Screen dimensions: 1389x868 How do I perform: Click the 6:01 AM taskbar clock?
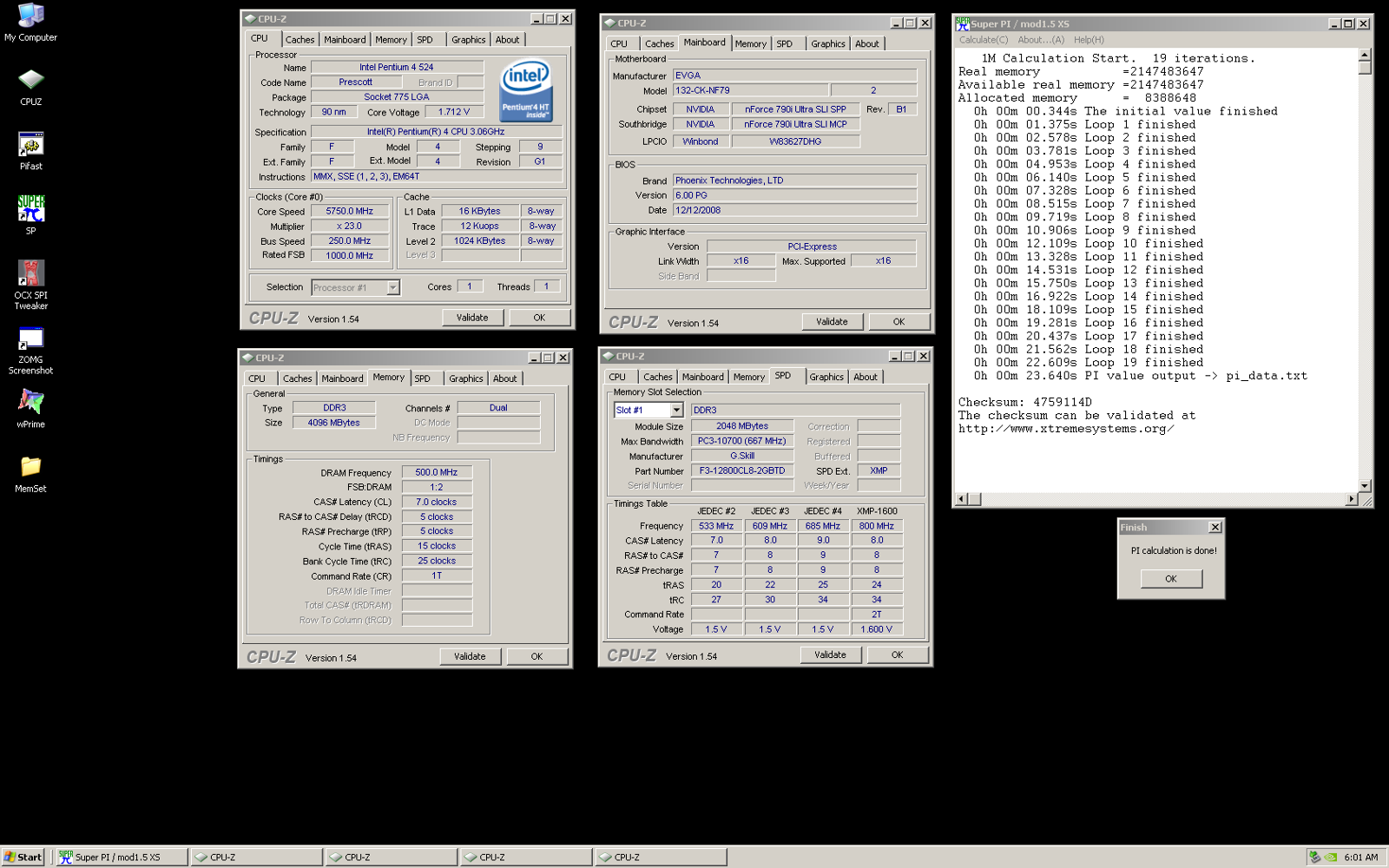(x=1360, y=857)
